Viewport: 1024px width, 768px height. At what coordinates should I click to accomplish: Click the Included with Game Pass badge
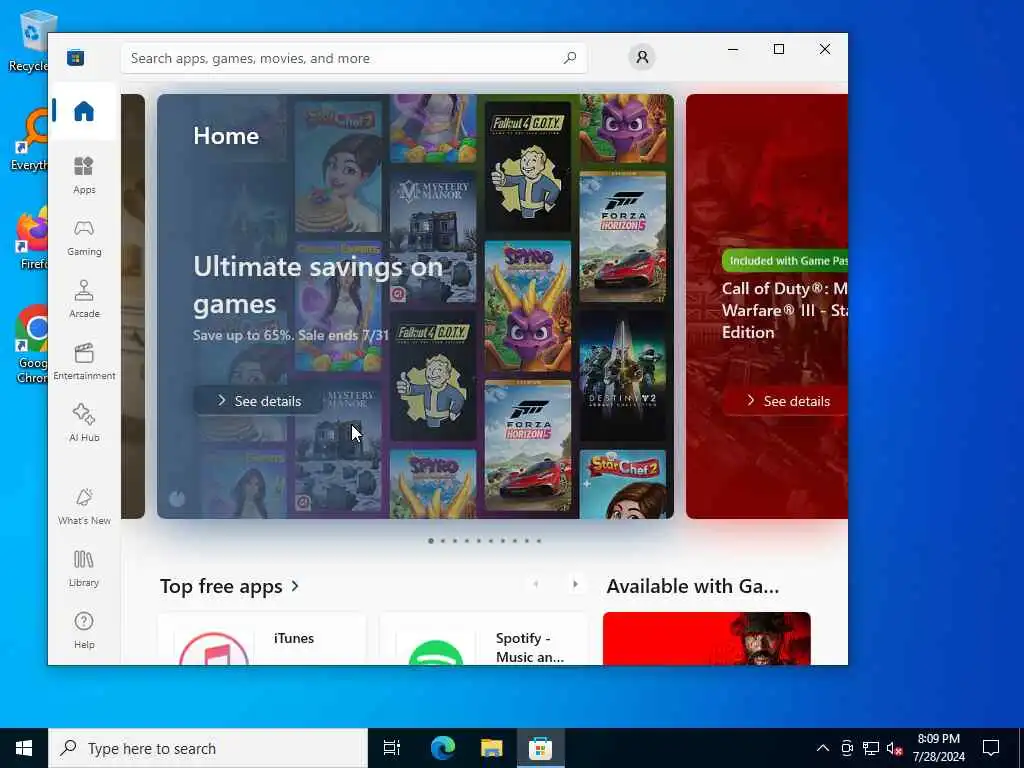pos(784,261)
